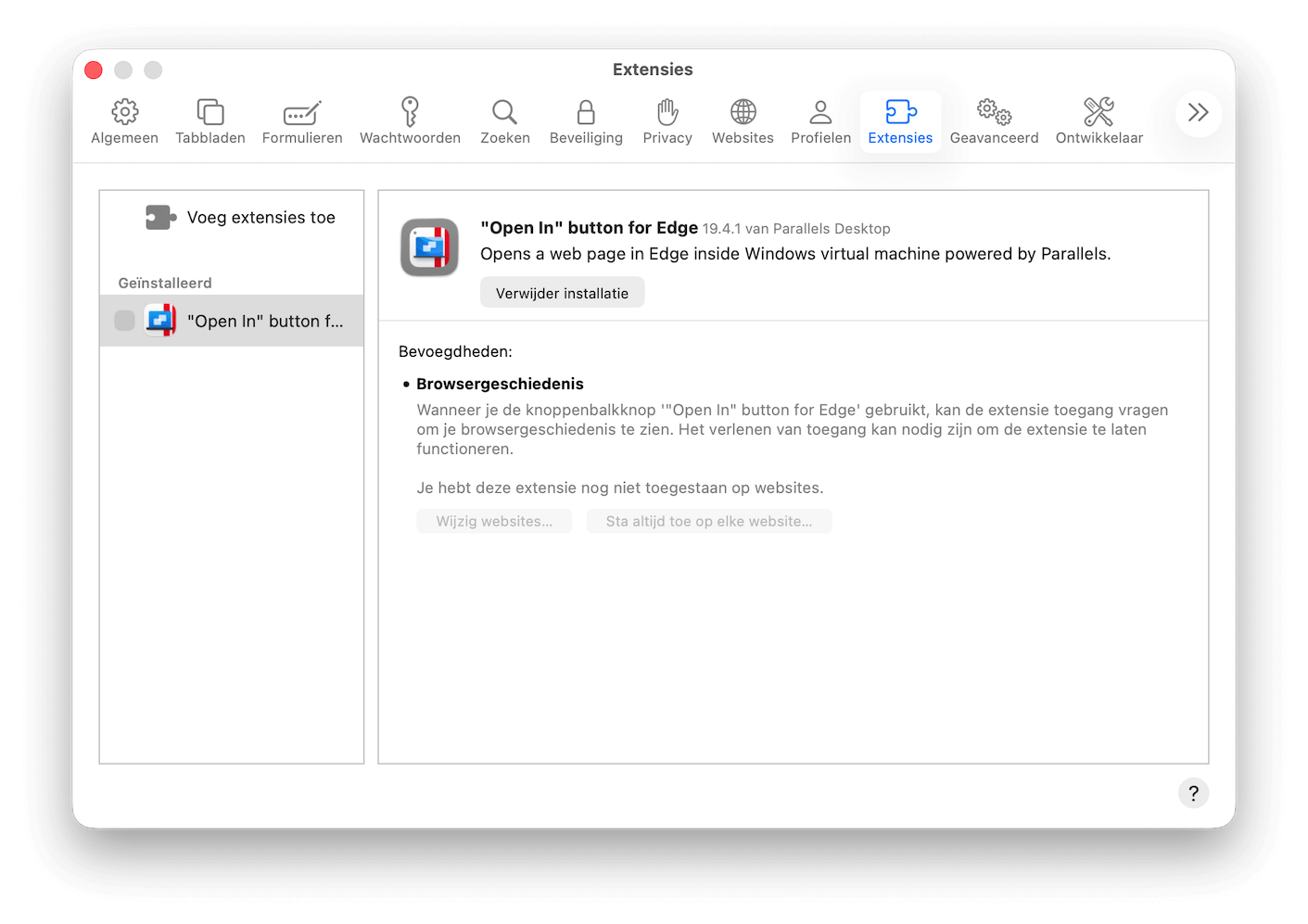Image resolution: width=1308 pixels, height=924 pixels.
Task: Open the Websites globe icon
Action: [743, 112]
